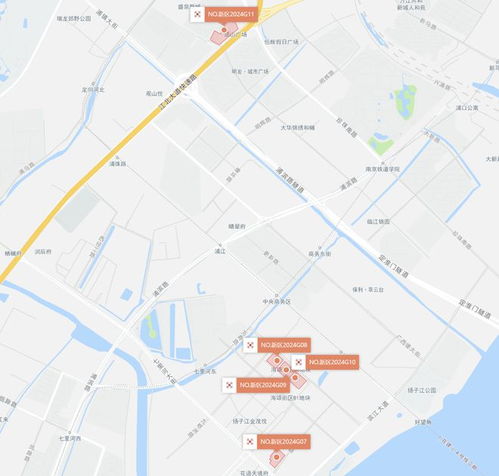Open the NO.新区2024G11 parcel label
The height and width of the screenshot is (476, 499).
(231, 15)
